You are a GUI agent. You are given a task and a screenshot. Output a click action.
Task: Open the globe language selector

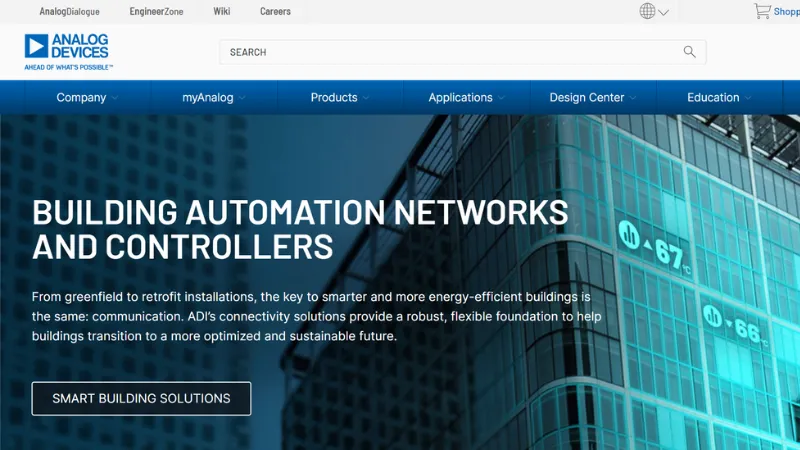pos(647,12)
